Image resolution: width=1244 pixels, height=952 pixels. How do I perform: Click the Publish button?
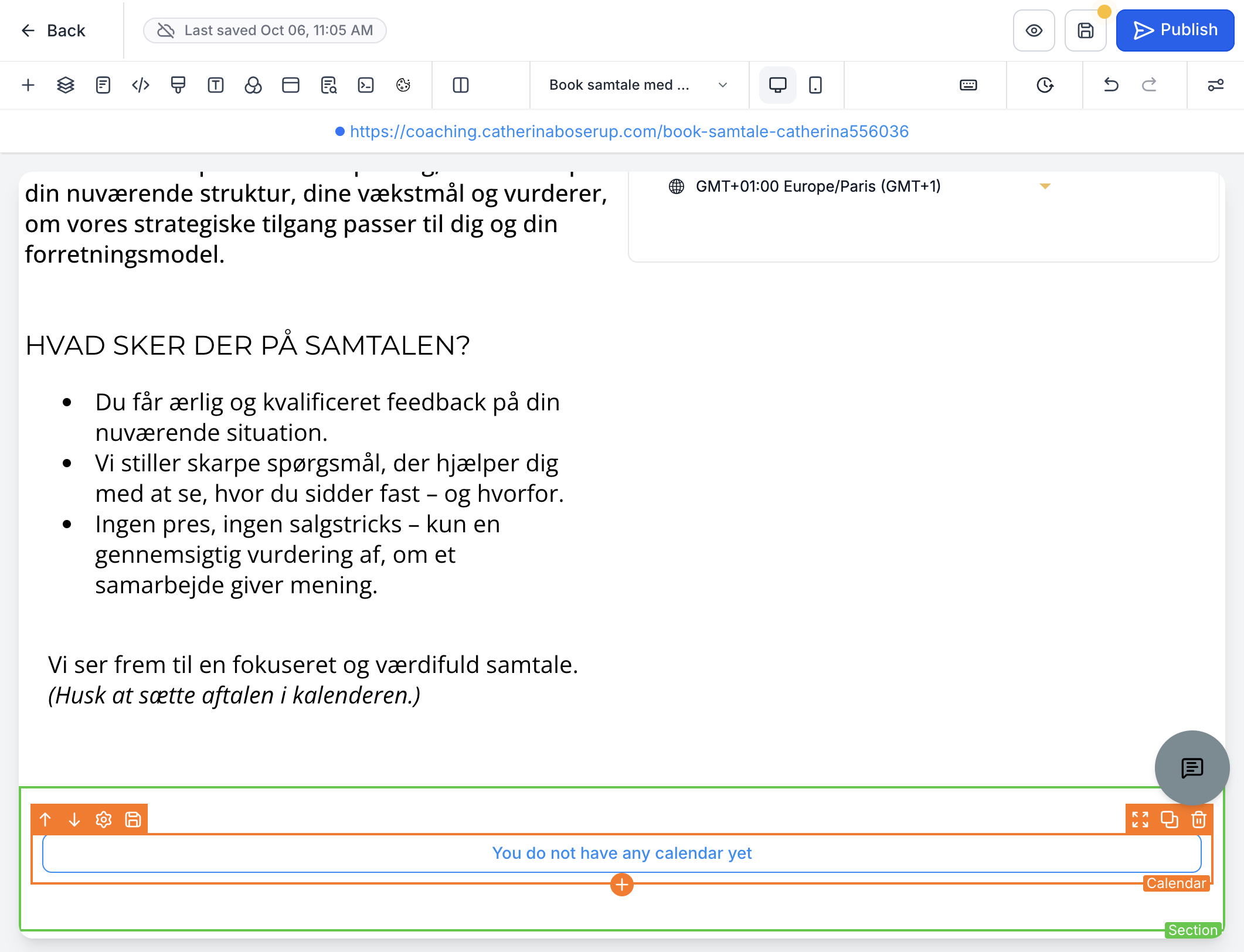(1175, 30)
